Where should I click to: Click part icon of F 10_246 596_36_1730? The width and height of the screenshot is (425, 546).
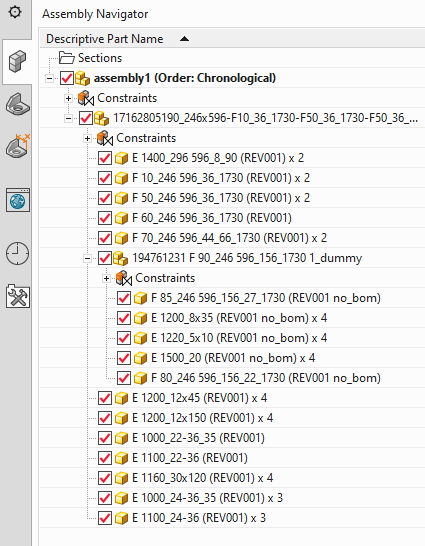121,178
